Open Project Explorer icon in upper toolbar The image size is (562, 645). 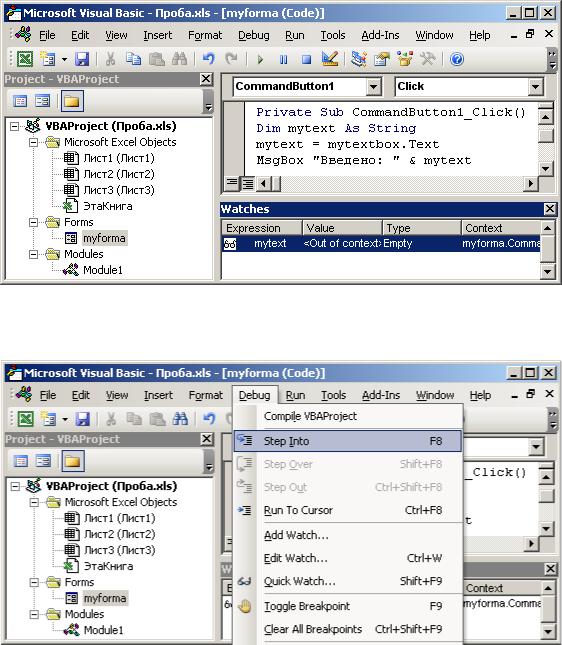(x=359, y=59)
